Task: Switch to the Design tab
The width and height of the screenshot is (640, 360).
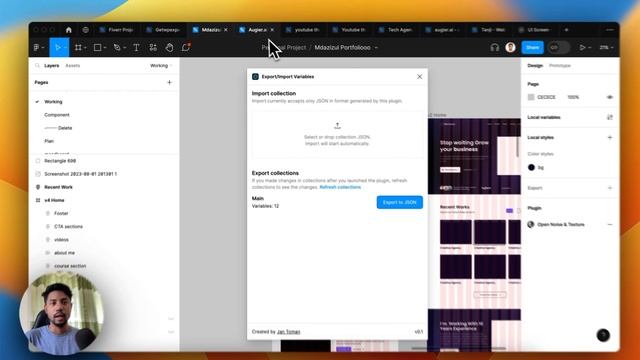Action: tap(535, 66)
